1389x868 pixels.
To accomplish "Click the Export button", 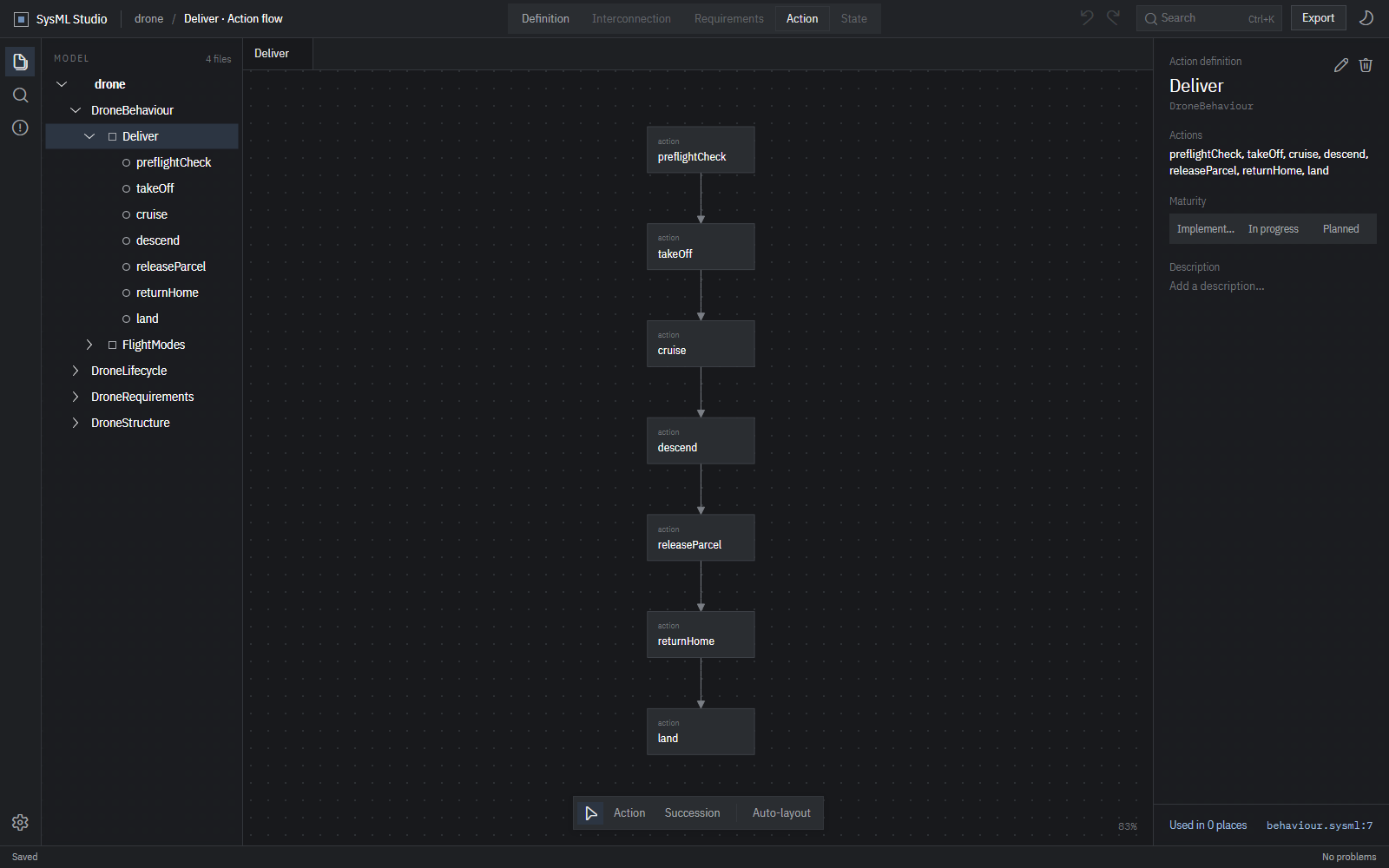I will tap(1318, 18).
